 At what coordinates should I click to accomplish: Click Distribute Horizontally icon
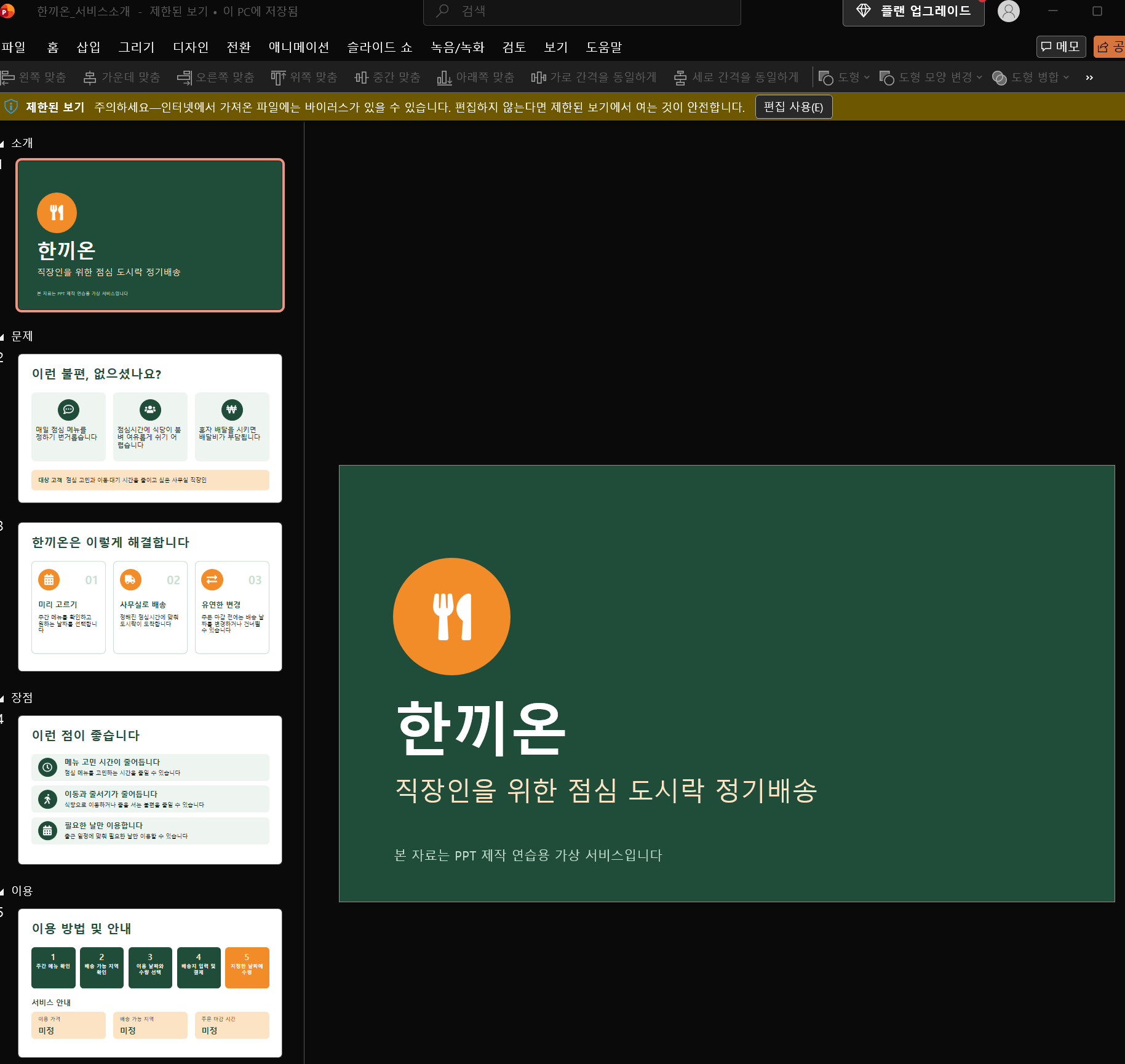pyautogui.click(x=539, y=77)
